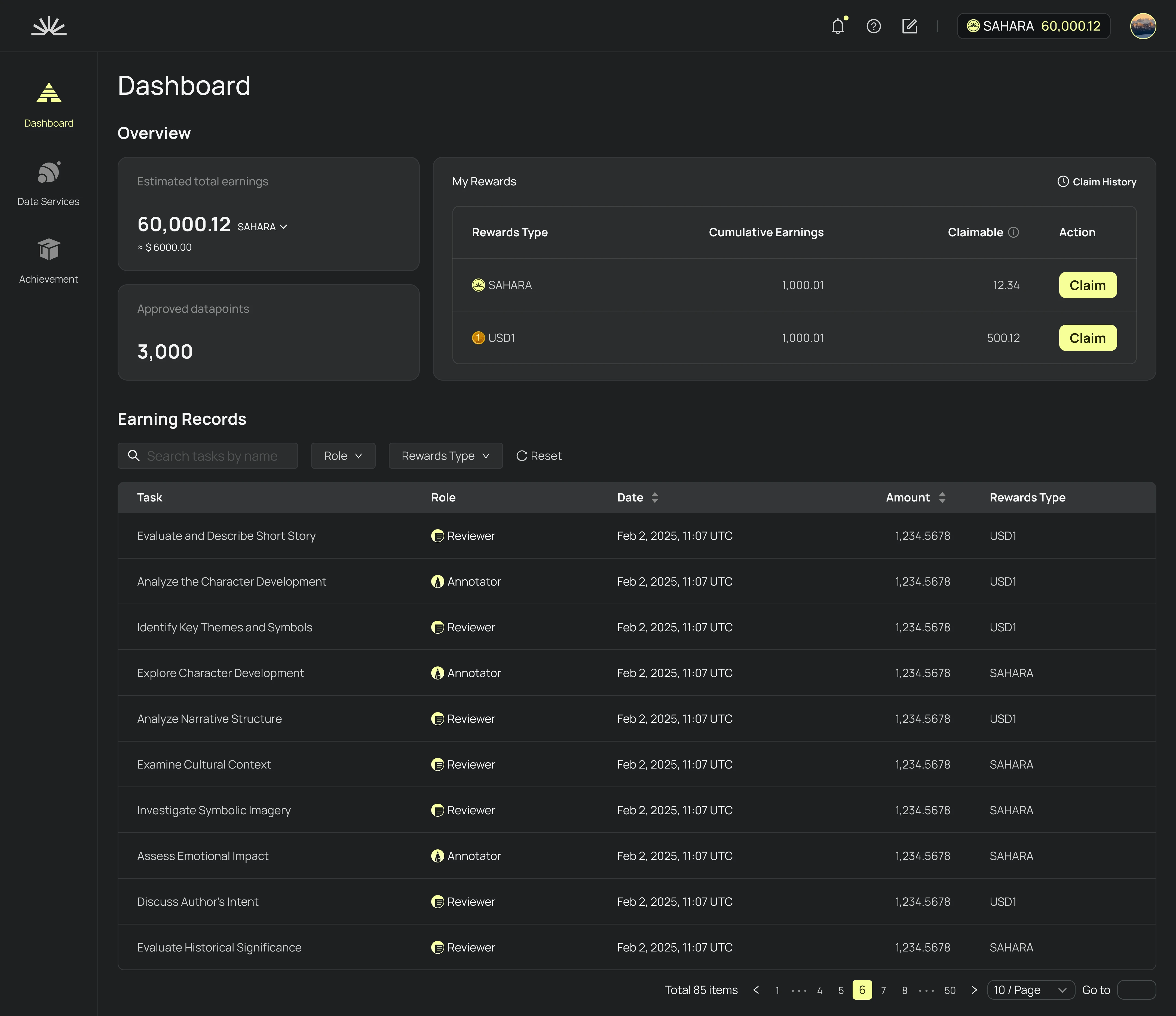Open the Rewards Type filter dropdown

(x=445, y=456)
